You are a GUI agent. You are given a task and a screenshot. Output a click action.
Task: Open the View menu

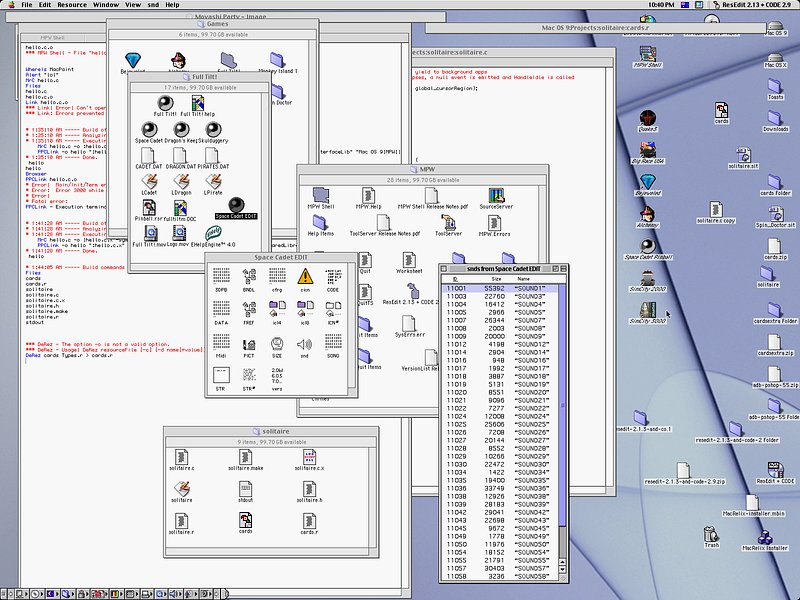click(133, 5)
